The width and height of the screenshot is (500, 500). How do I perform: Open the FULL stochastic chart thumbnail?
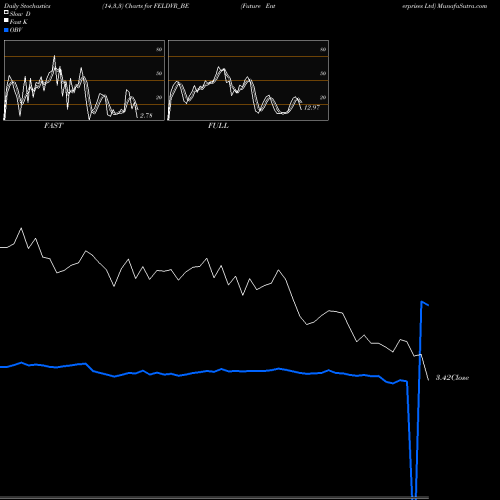(248, 80)
